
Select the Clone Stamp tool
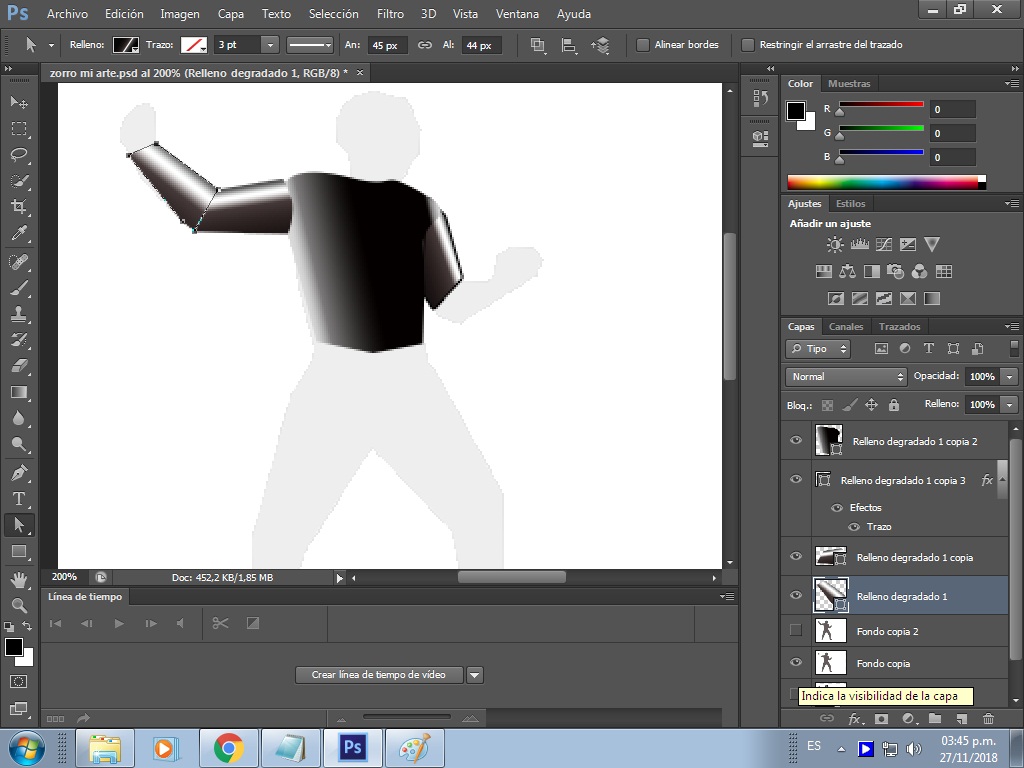19,314
